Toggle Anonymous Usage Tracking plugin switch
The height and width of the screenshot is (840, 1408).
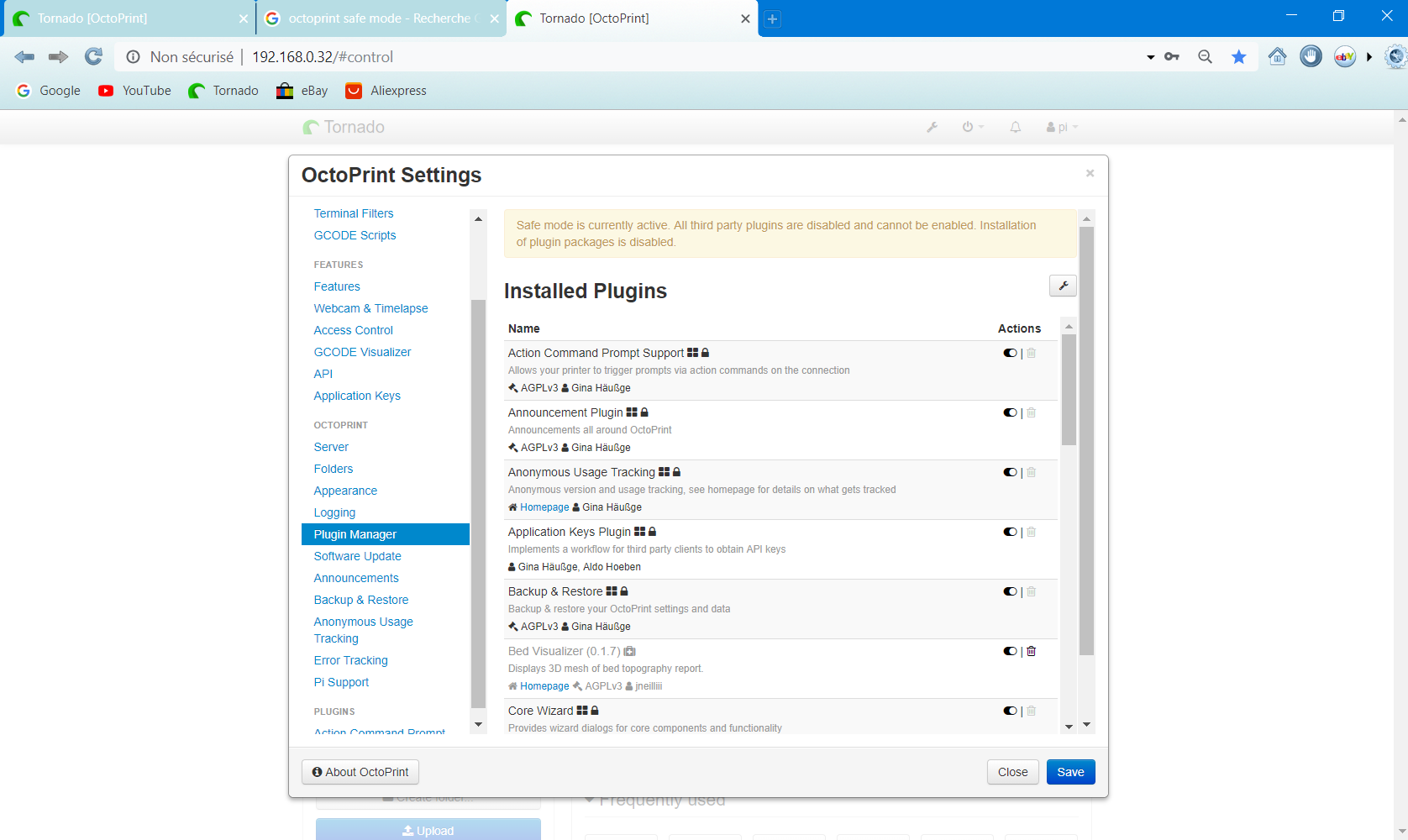[x=1010, y=472]
